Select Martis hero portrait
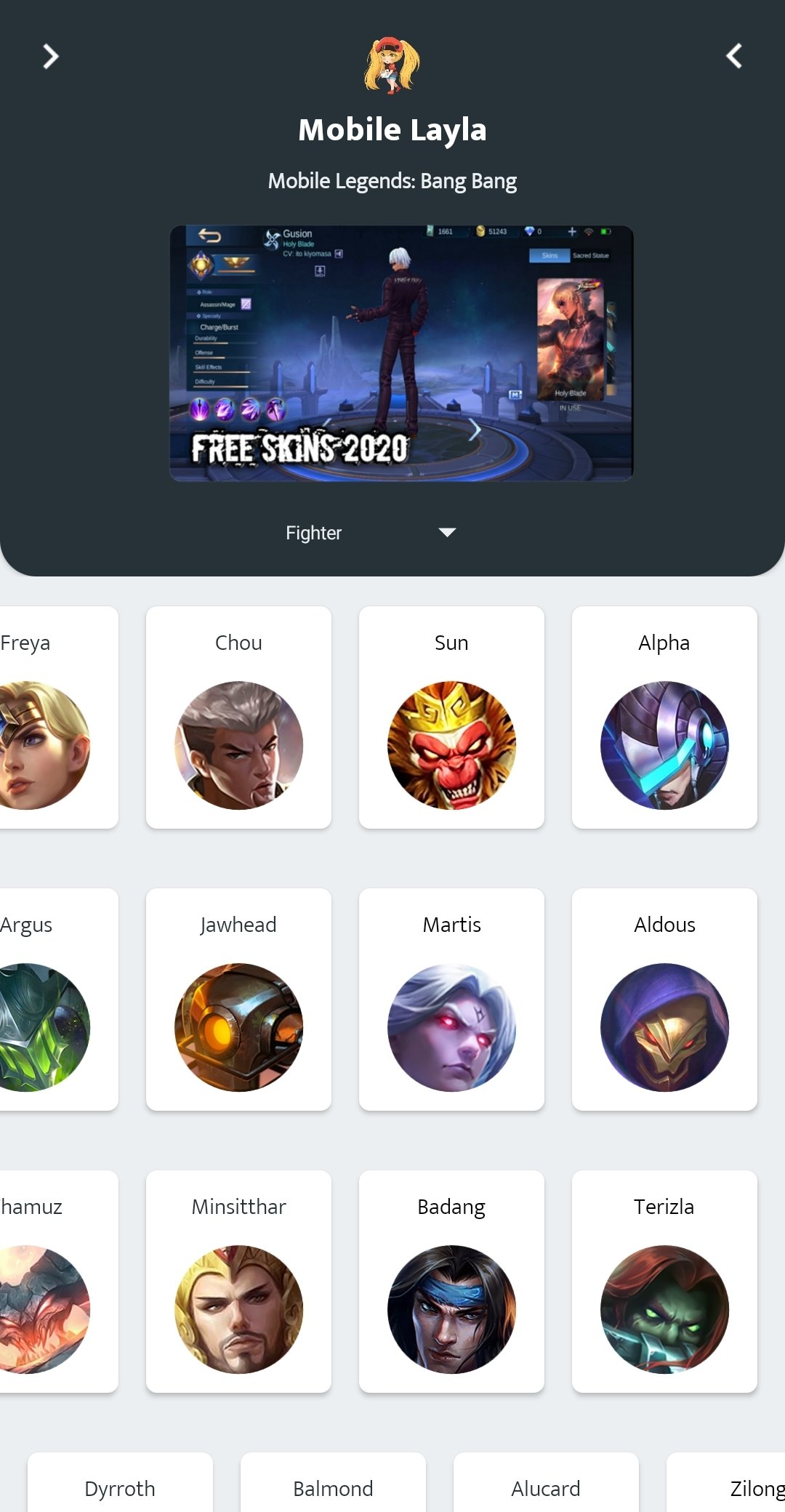This screenshot has width=785, height=1512. point(451,1027)
